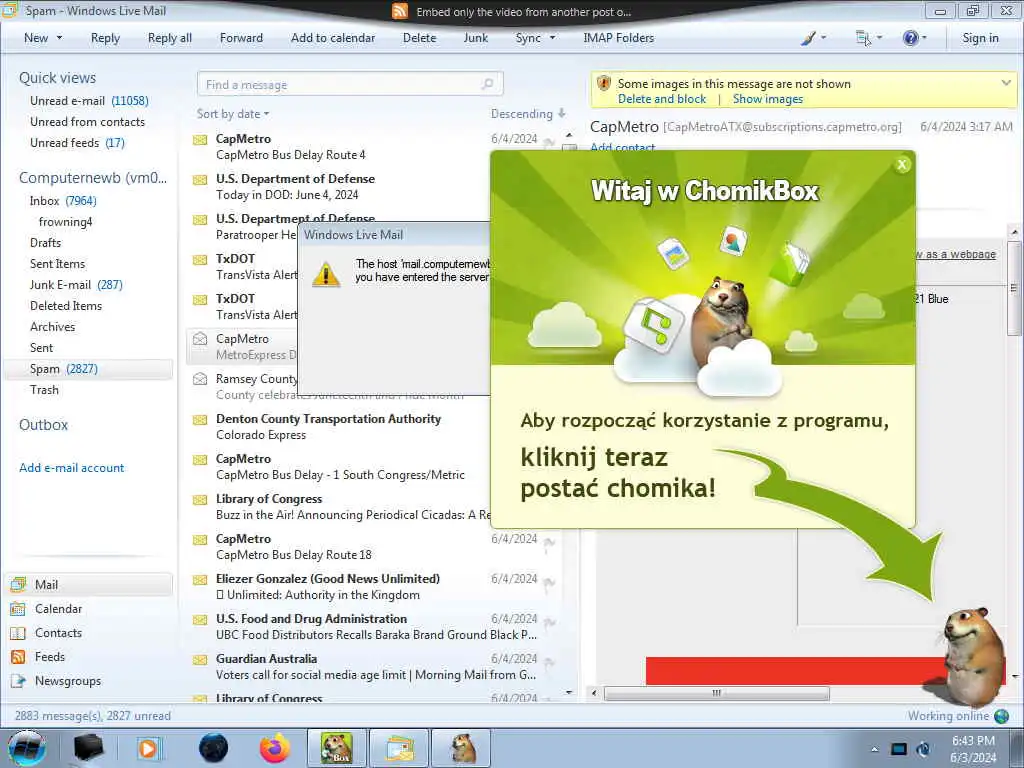Click Delete in the toolbar
This screenshot has width=1024, height=768.
click(419, 38)
